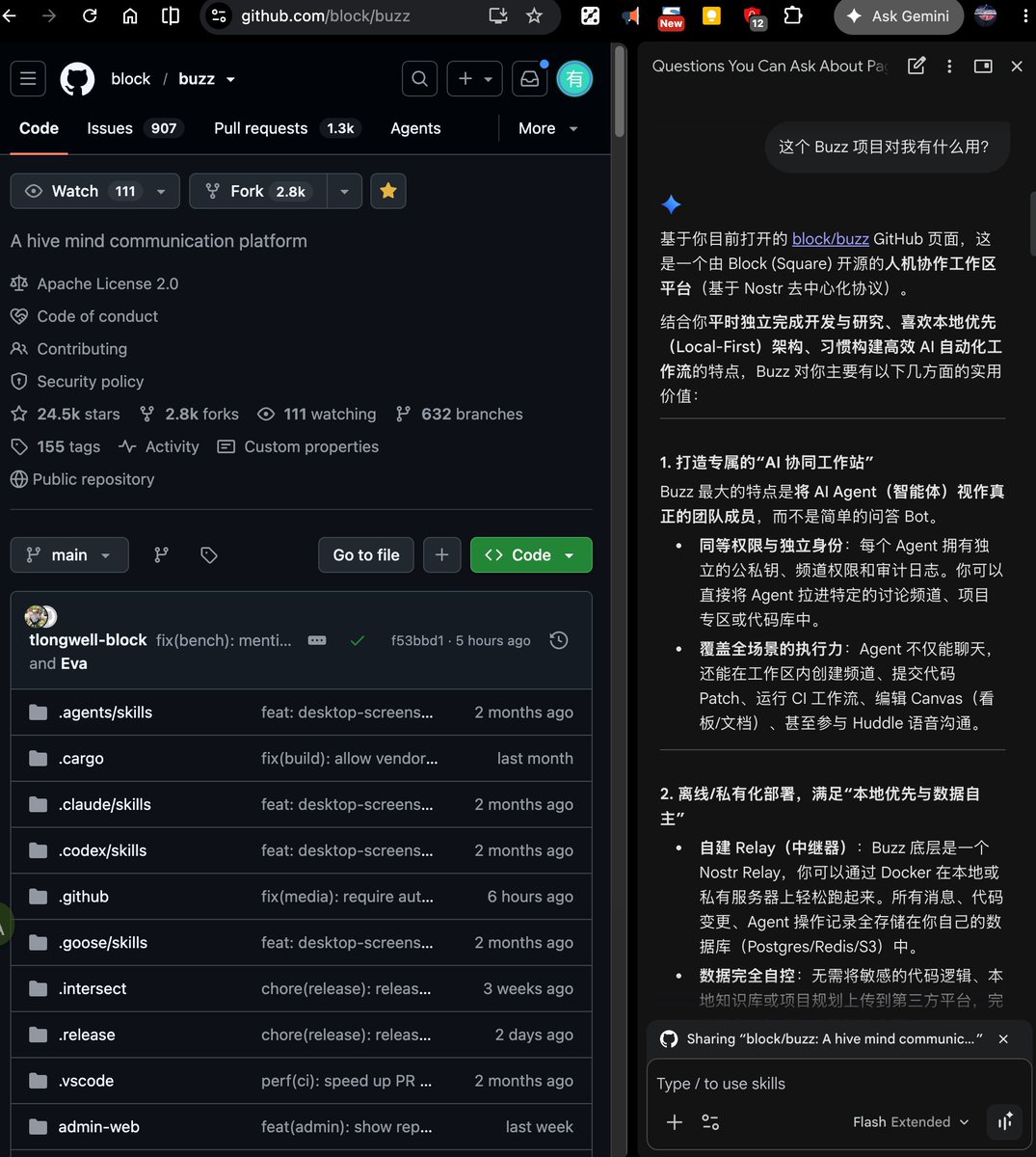
Task: Open GitHub search with magnifier icon
Action: (419, 79)
